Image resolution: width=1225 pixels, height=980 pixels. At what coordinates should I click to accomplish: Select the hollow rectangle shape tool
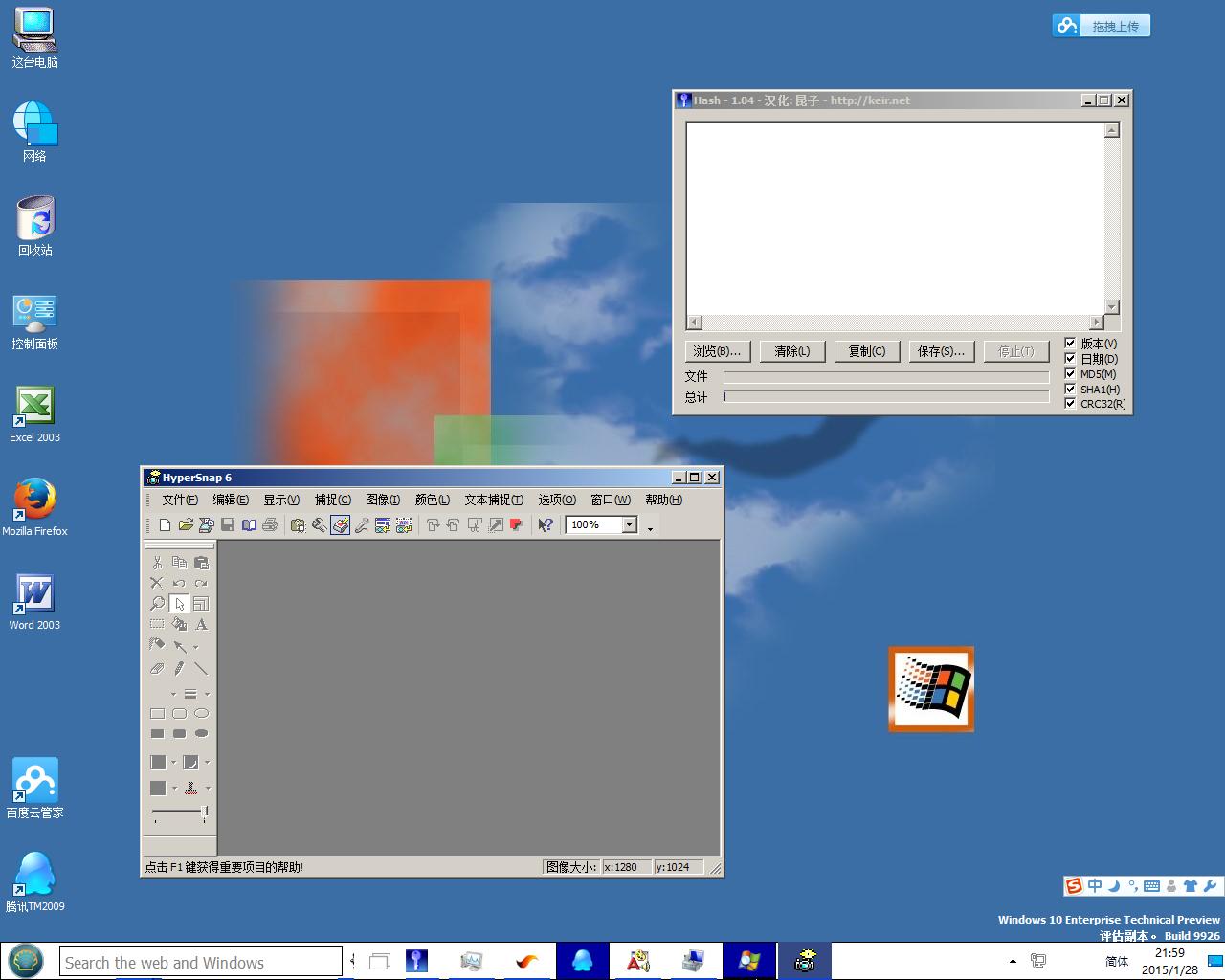click(157, 713)
